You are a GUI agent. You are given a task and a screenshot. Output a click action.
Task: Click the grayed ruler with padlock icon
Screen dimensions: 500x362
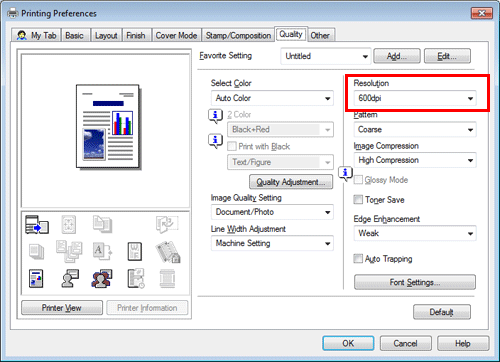(x=168, y=252)
